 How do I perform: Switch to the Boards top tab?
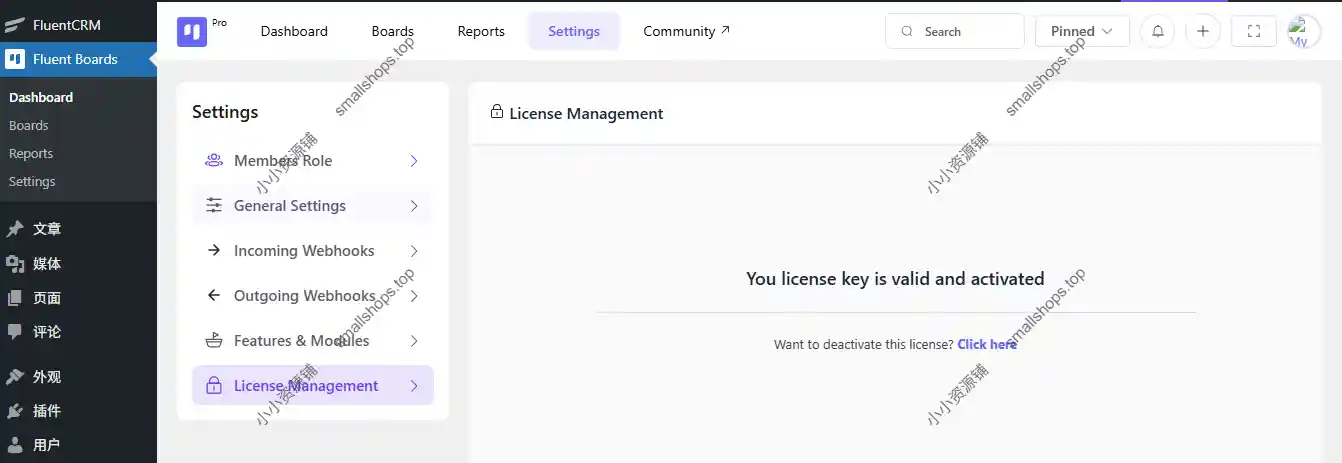392,31
